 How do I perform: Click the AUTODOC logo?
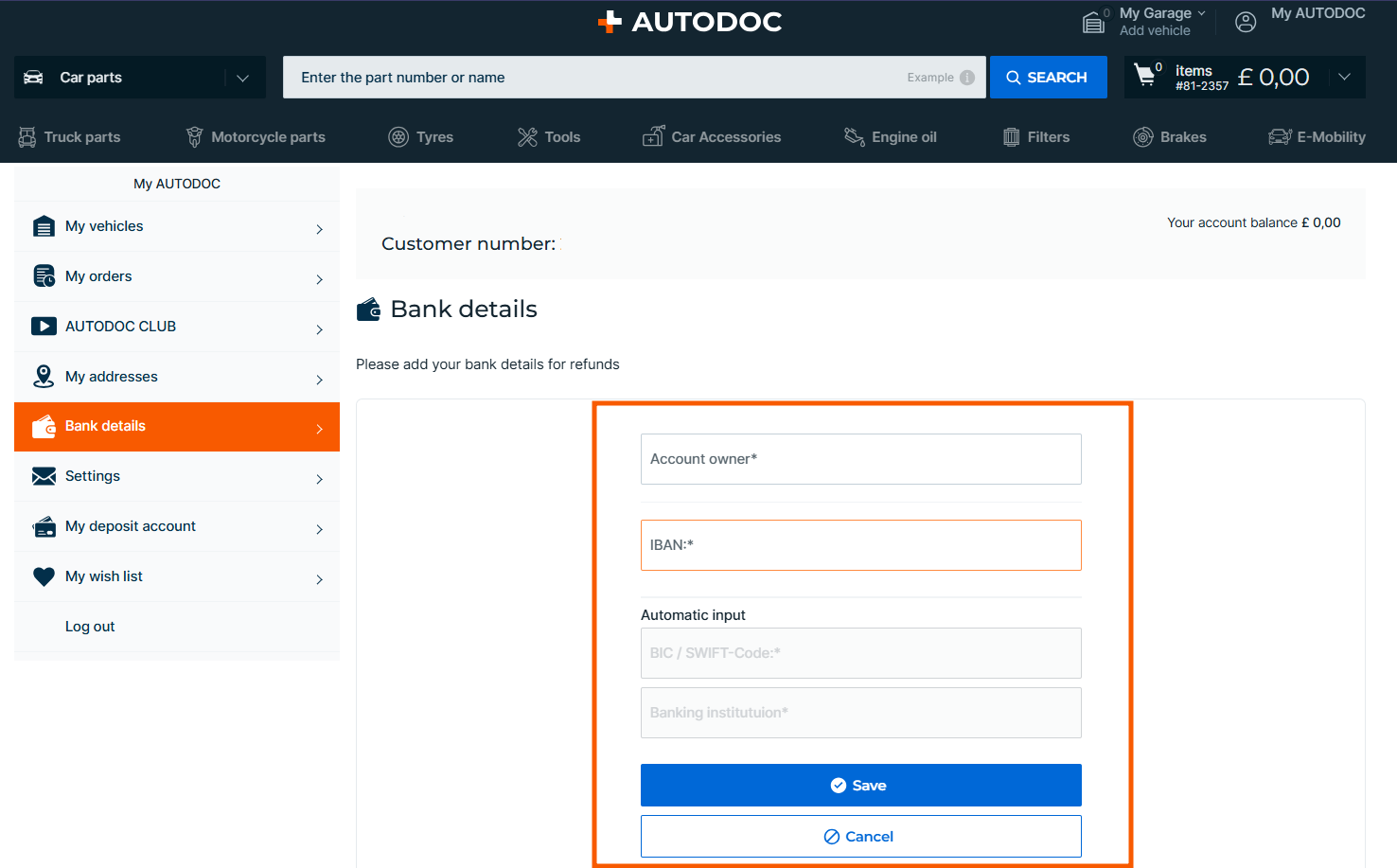tap(690, 22)
